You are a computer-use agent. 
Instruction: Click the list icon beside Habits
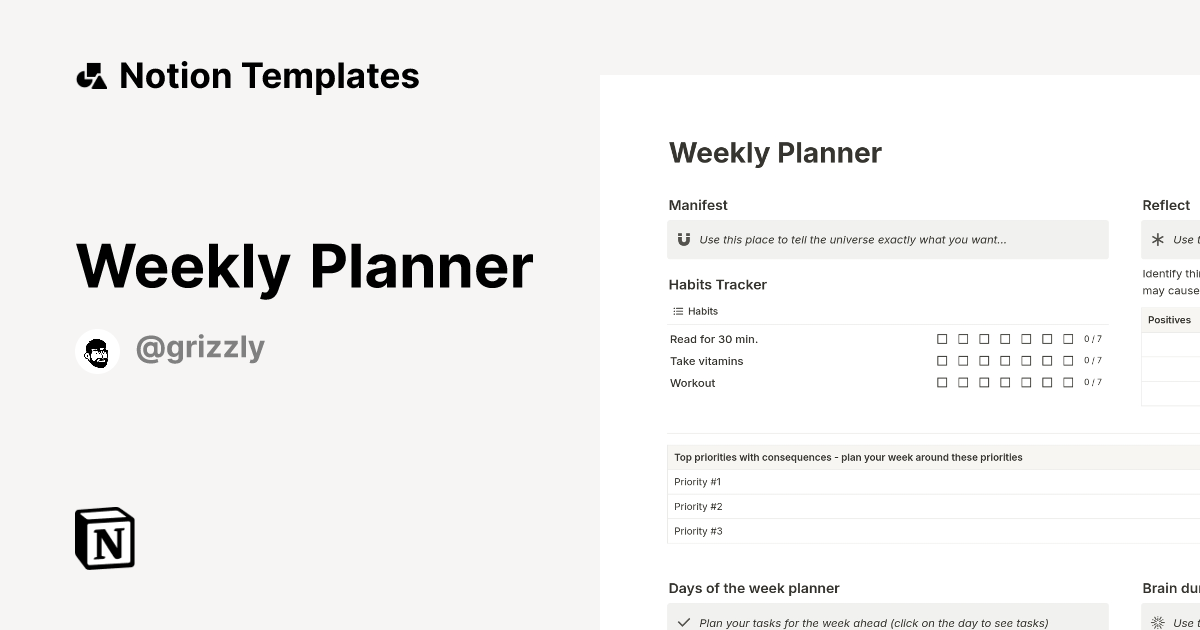pos(678,311)
